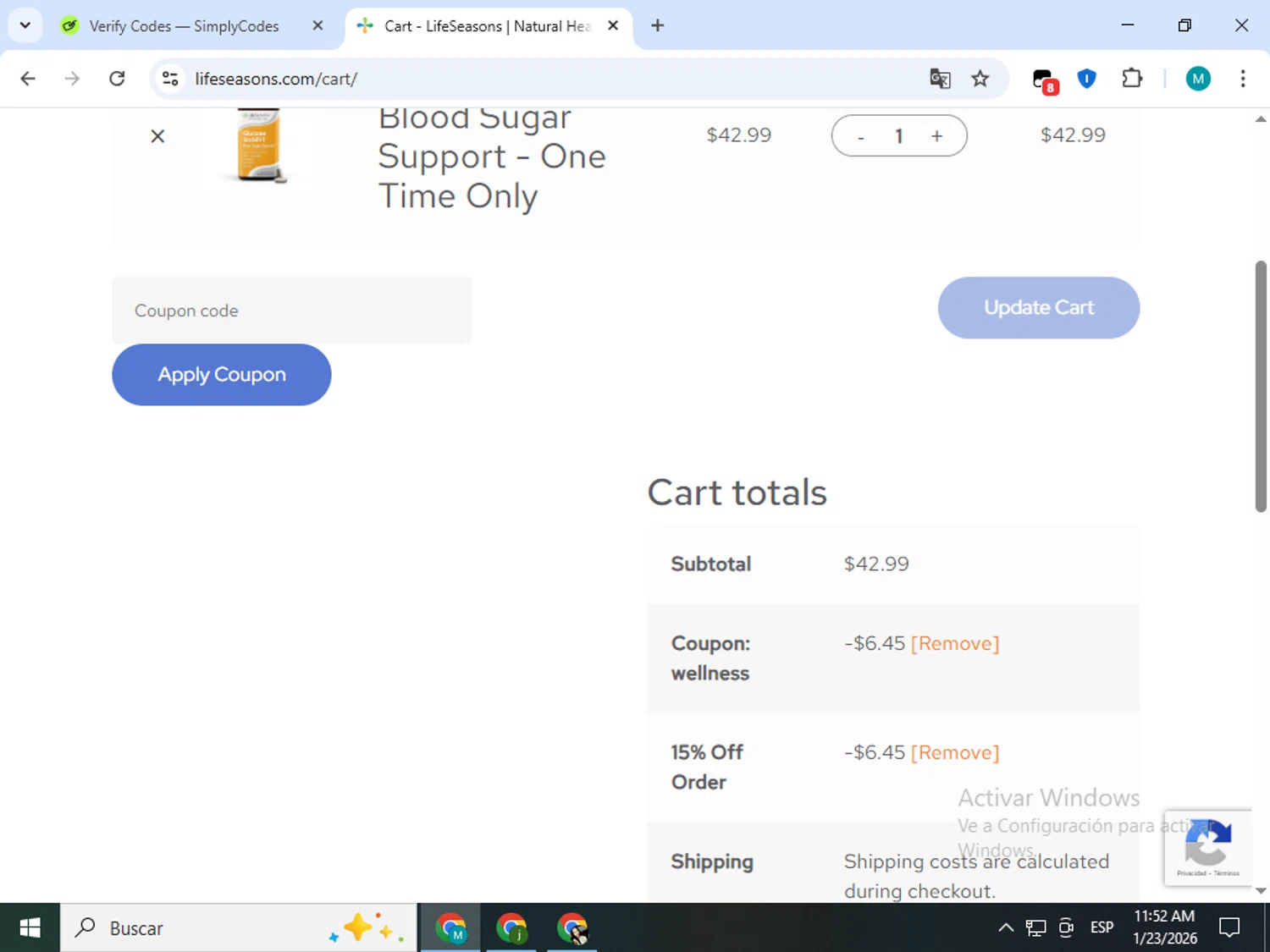Click the Update Cart button
The image size is (1270, 952).
1039,308
